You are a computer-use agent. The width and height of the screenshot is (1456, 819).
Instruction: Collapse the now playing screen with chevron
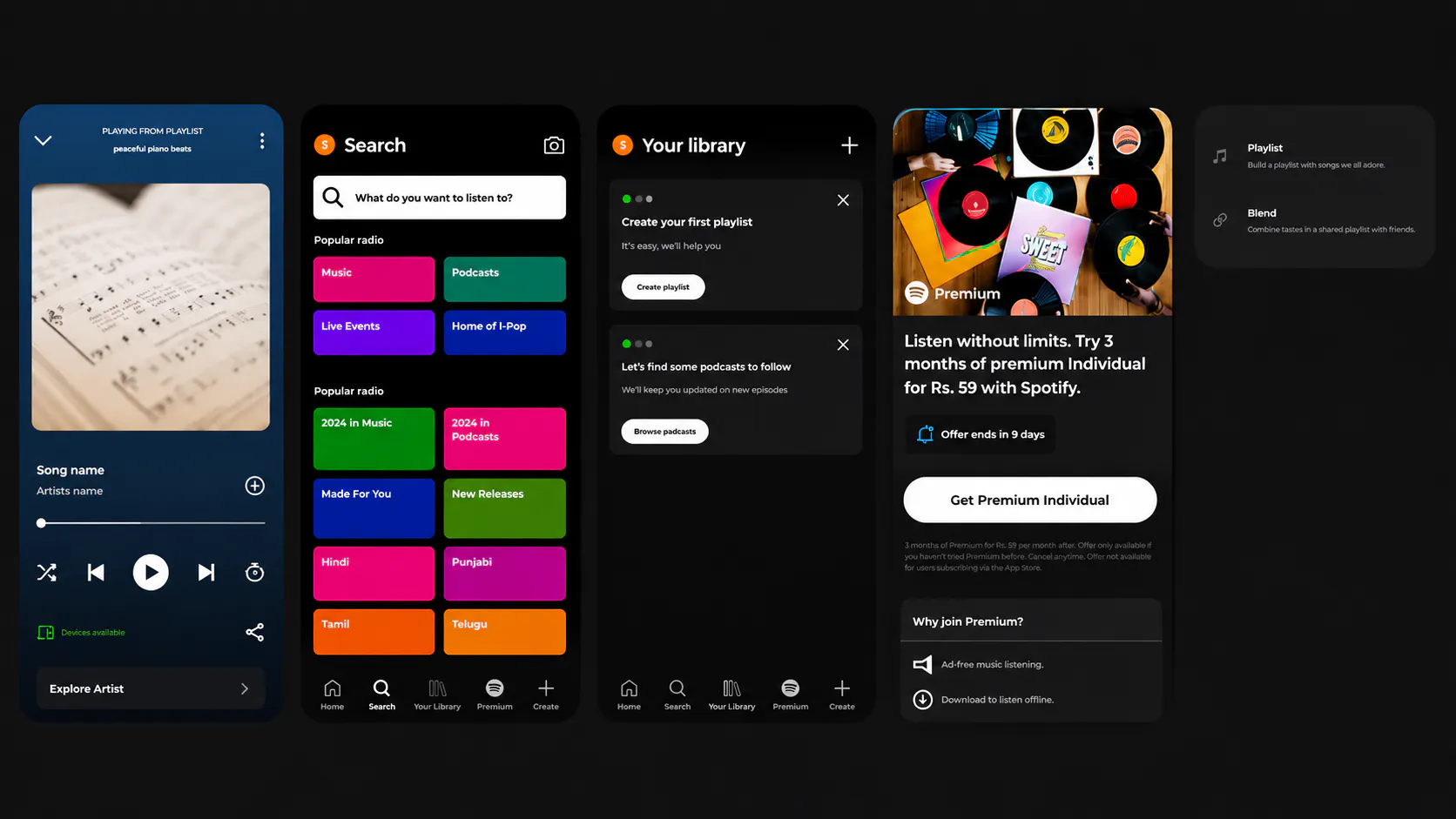(x=43, y=140)
